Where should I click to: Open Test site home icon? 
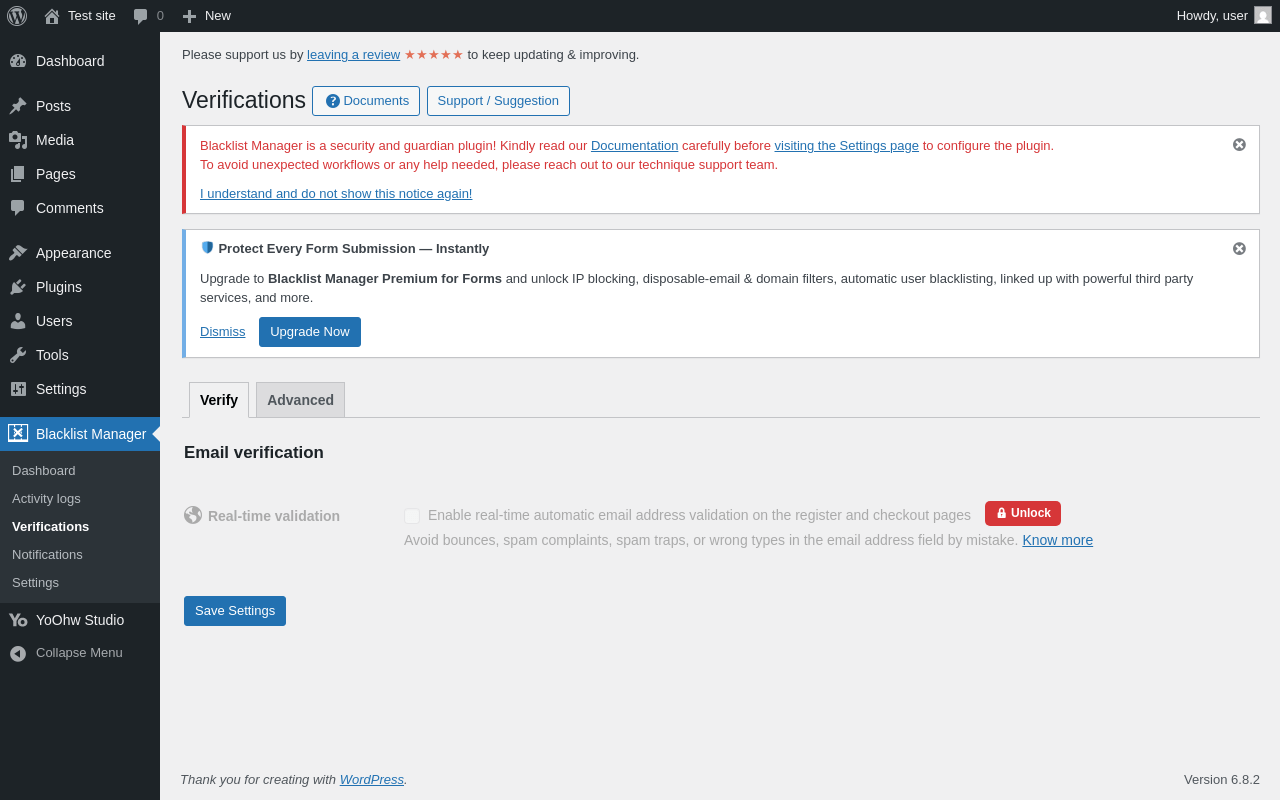click(52, 16)
